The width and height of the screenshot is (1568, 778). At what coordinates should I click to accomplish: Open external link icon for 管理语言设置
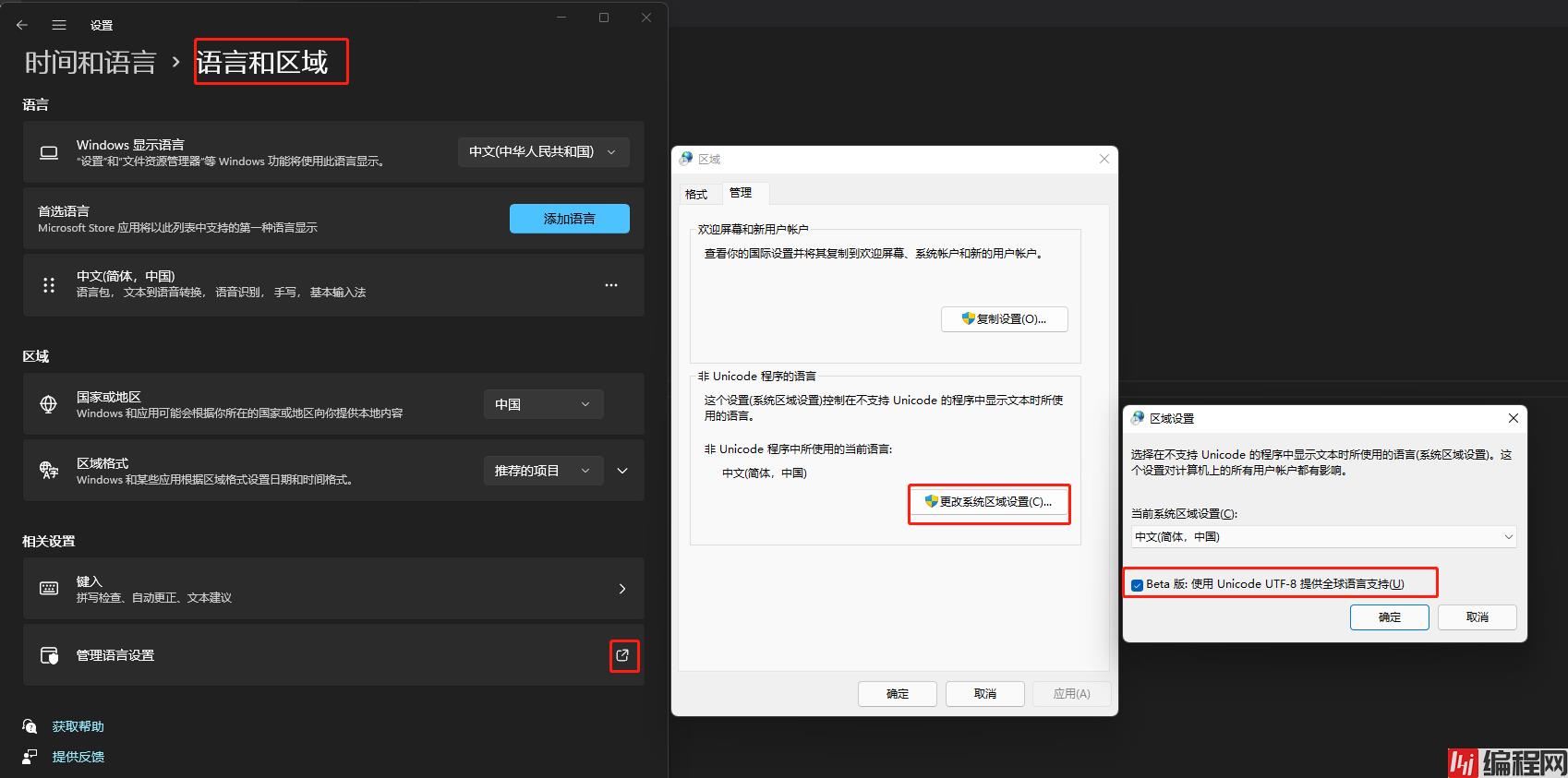(x=623, y=655)
